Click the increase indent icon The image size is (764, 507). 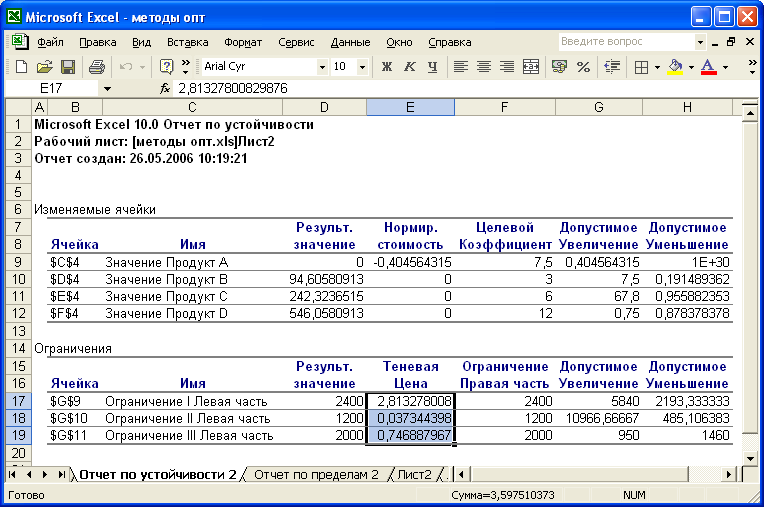pyautogui.click(x=611, y=67)
